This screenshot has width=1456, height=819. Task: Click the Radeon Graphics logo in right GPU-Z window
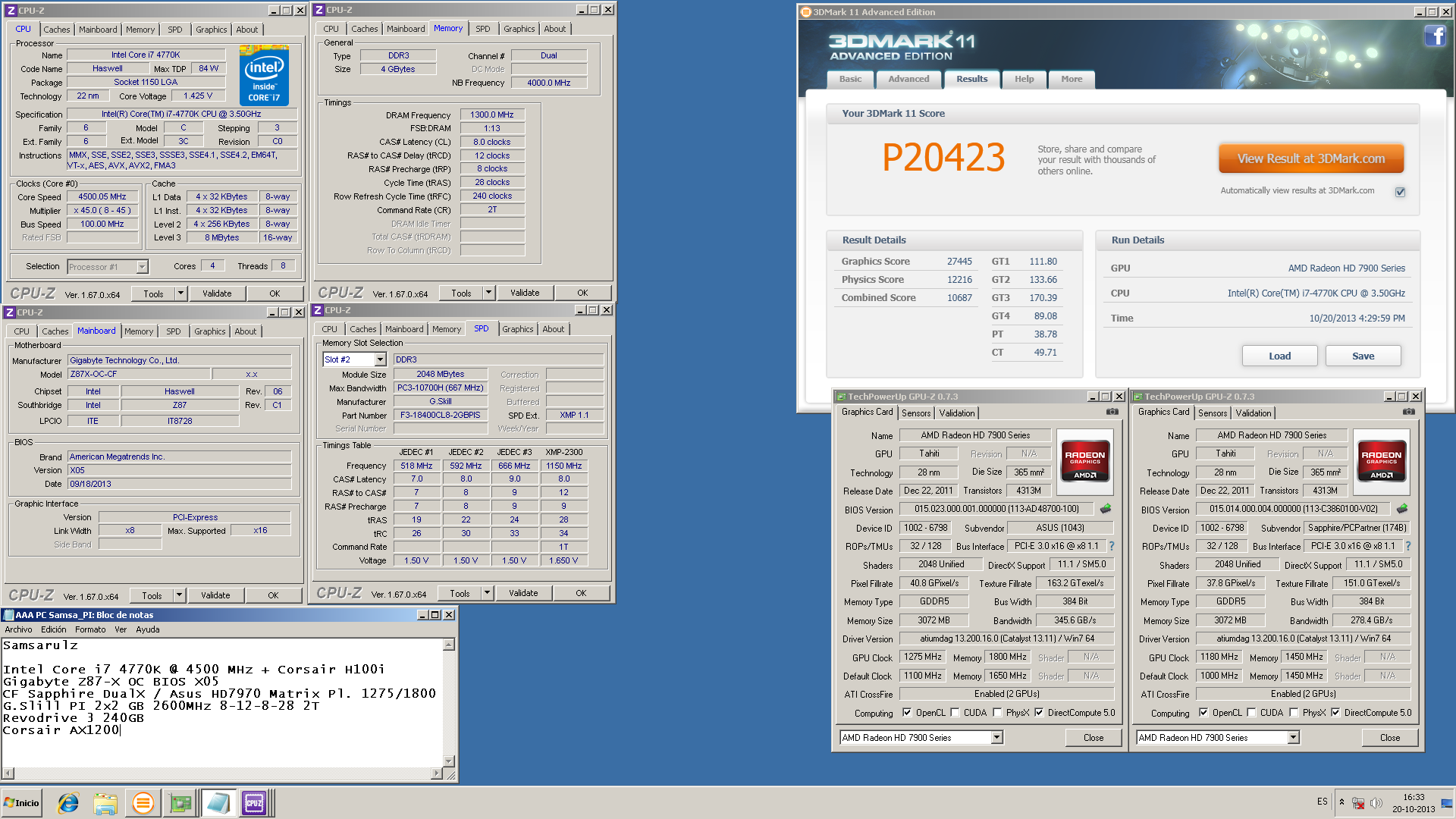1382,460
